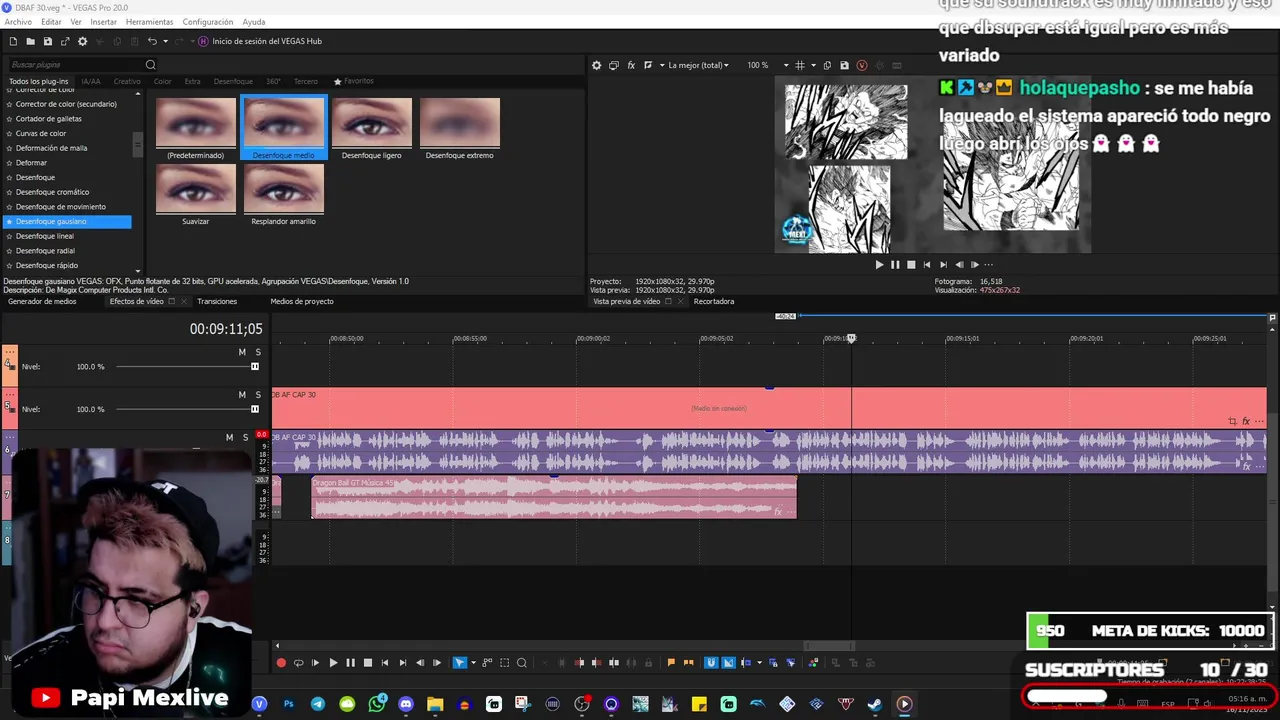Insert a marker with the orange flag
1280x720 pixels.
point(671,663)
